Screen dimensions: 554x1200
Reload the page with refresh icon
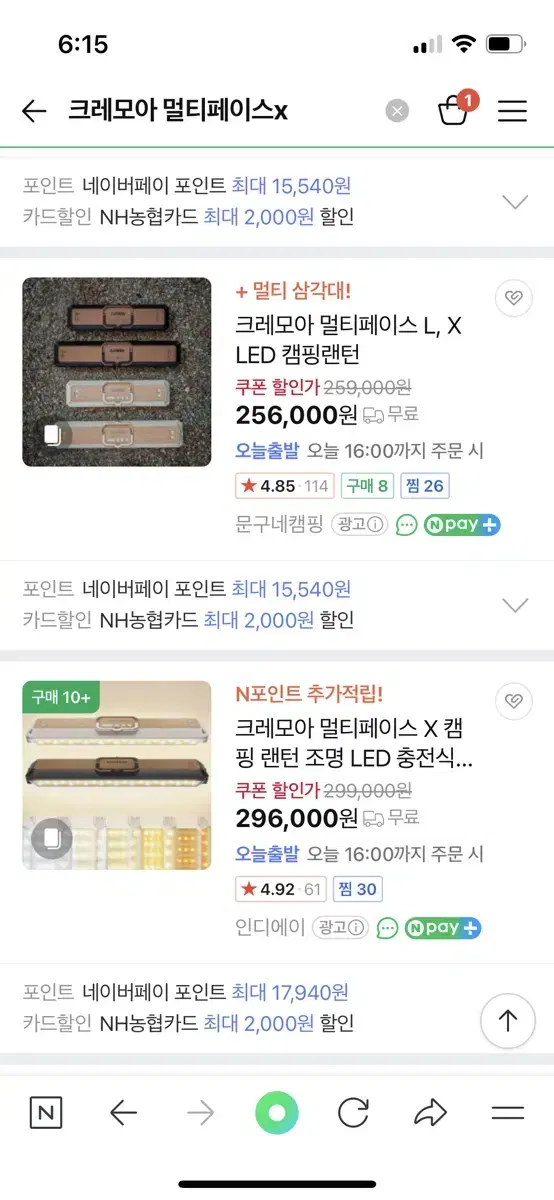pyautogui.click(x=353, y=1113)
